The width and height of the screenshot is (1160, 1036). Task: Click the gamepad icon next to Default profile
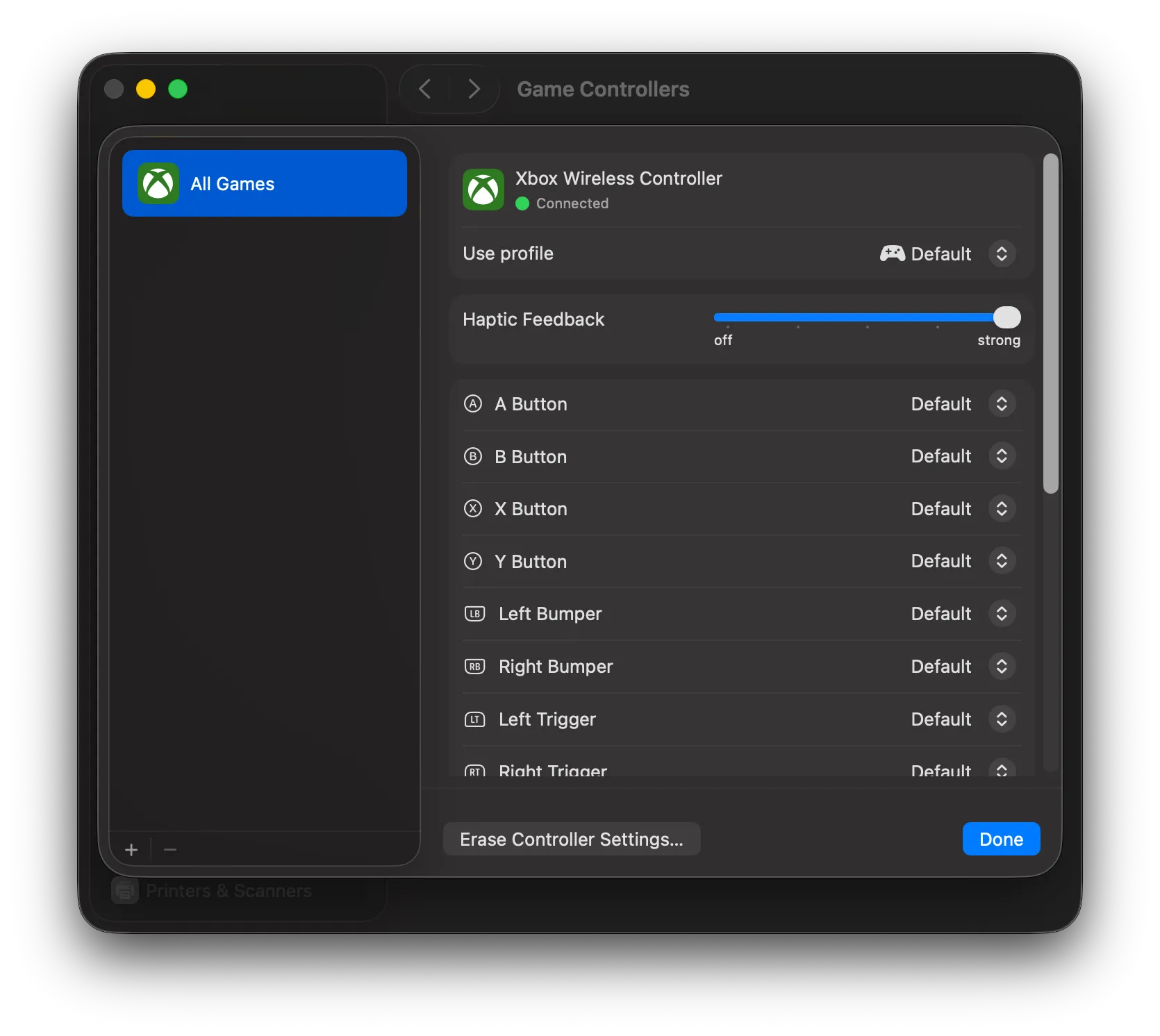(x=892, y=253)
